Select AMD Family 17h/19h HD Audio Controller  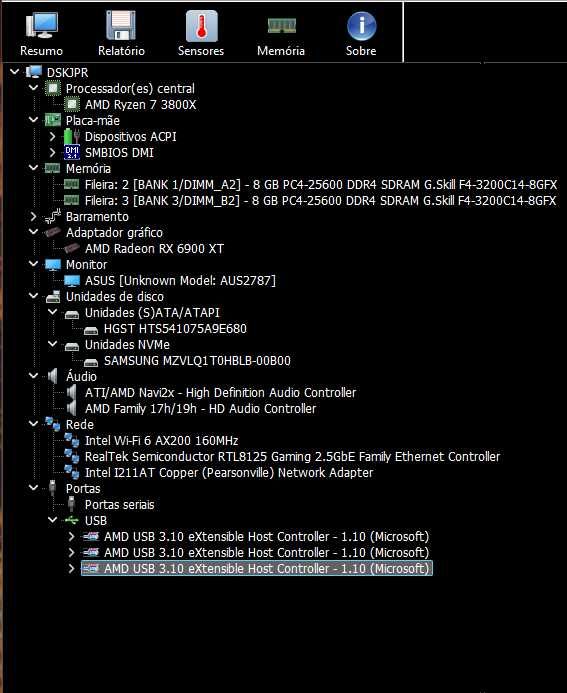coord(201,408)
